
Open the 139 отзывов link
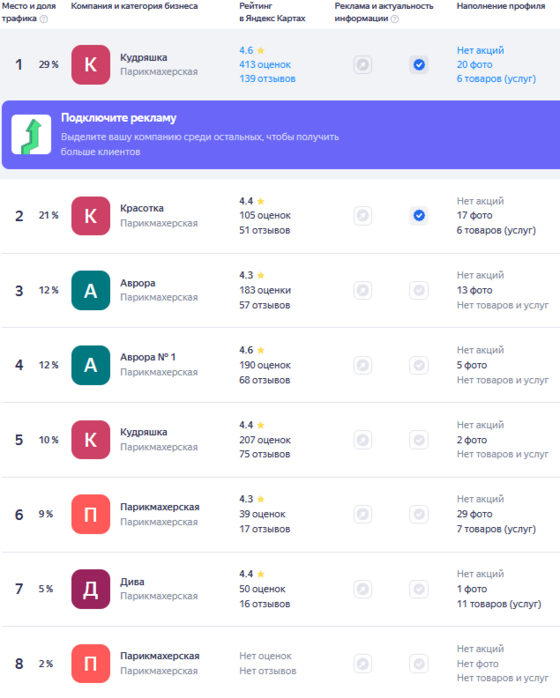[x=267, y=79]
